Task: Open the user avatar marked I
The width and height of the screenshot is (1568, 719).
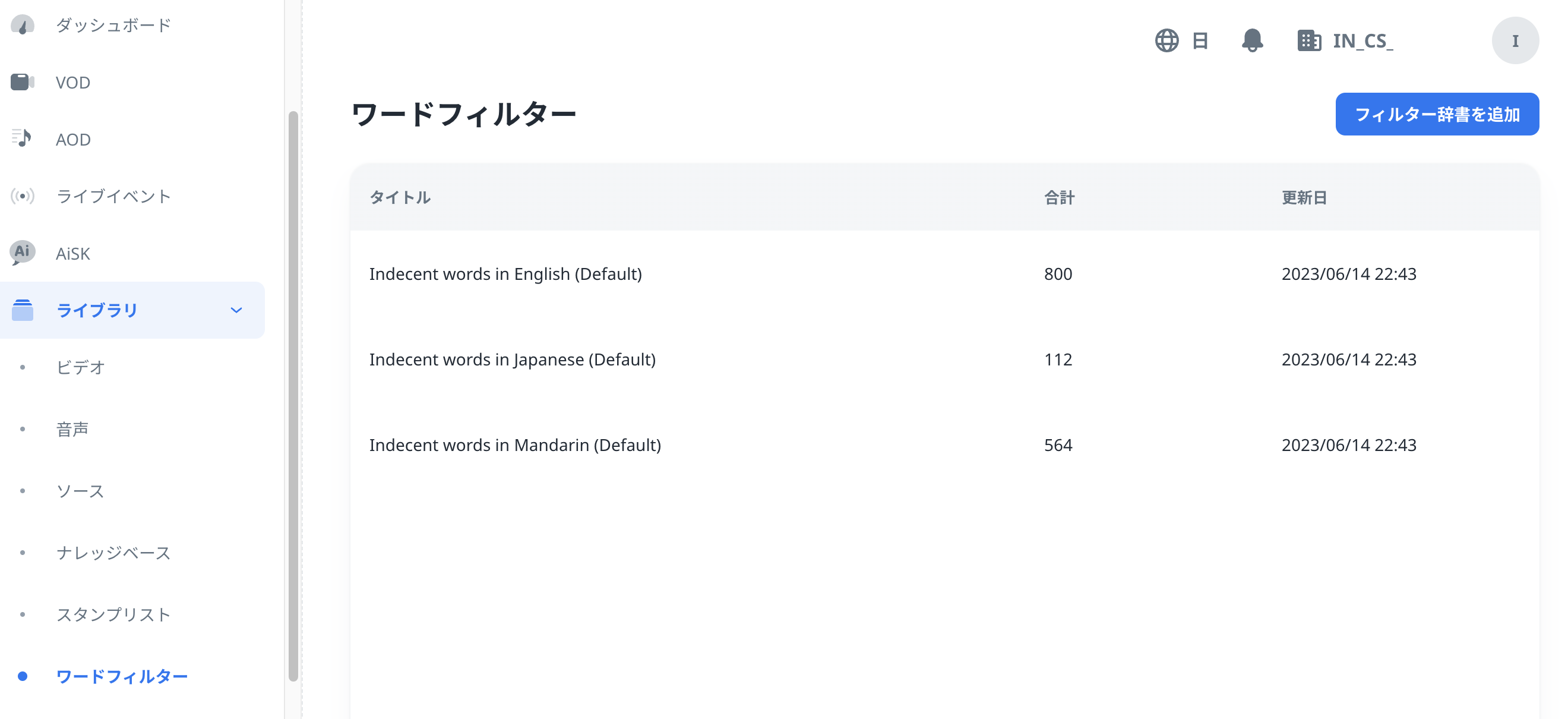Action: (1515, 40)
